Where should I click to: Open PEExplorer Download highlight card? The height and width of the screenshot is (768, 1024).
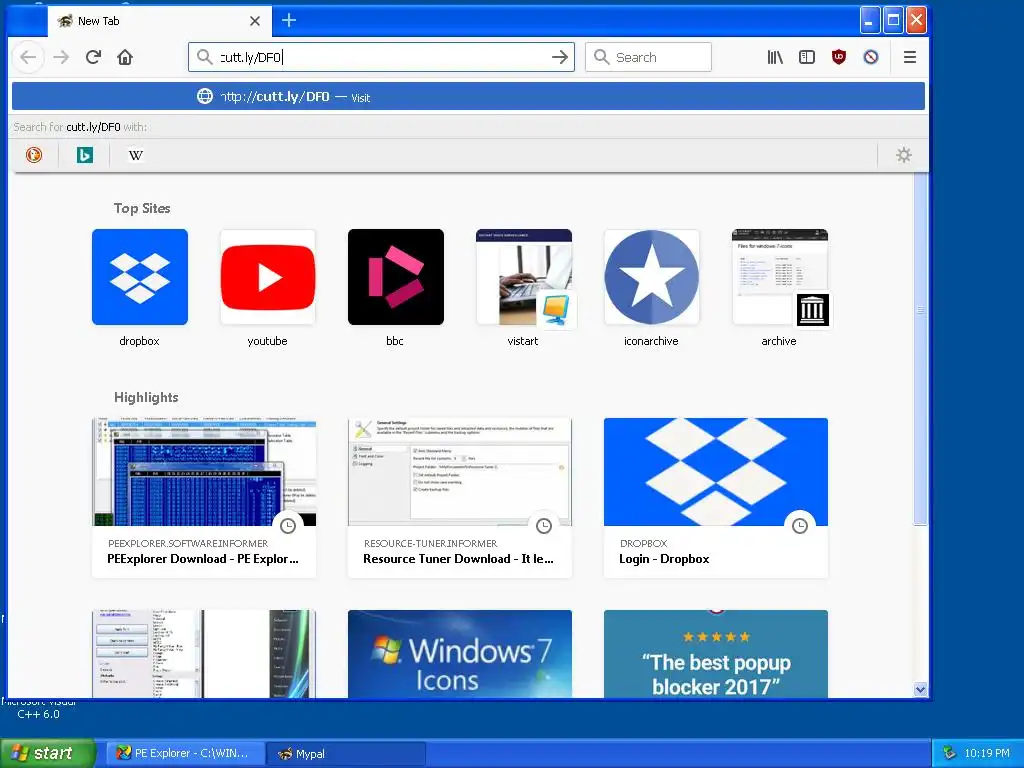(x=204, y=498)
